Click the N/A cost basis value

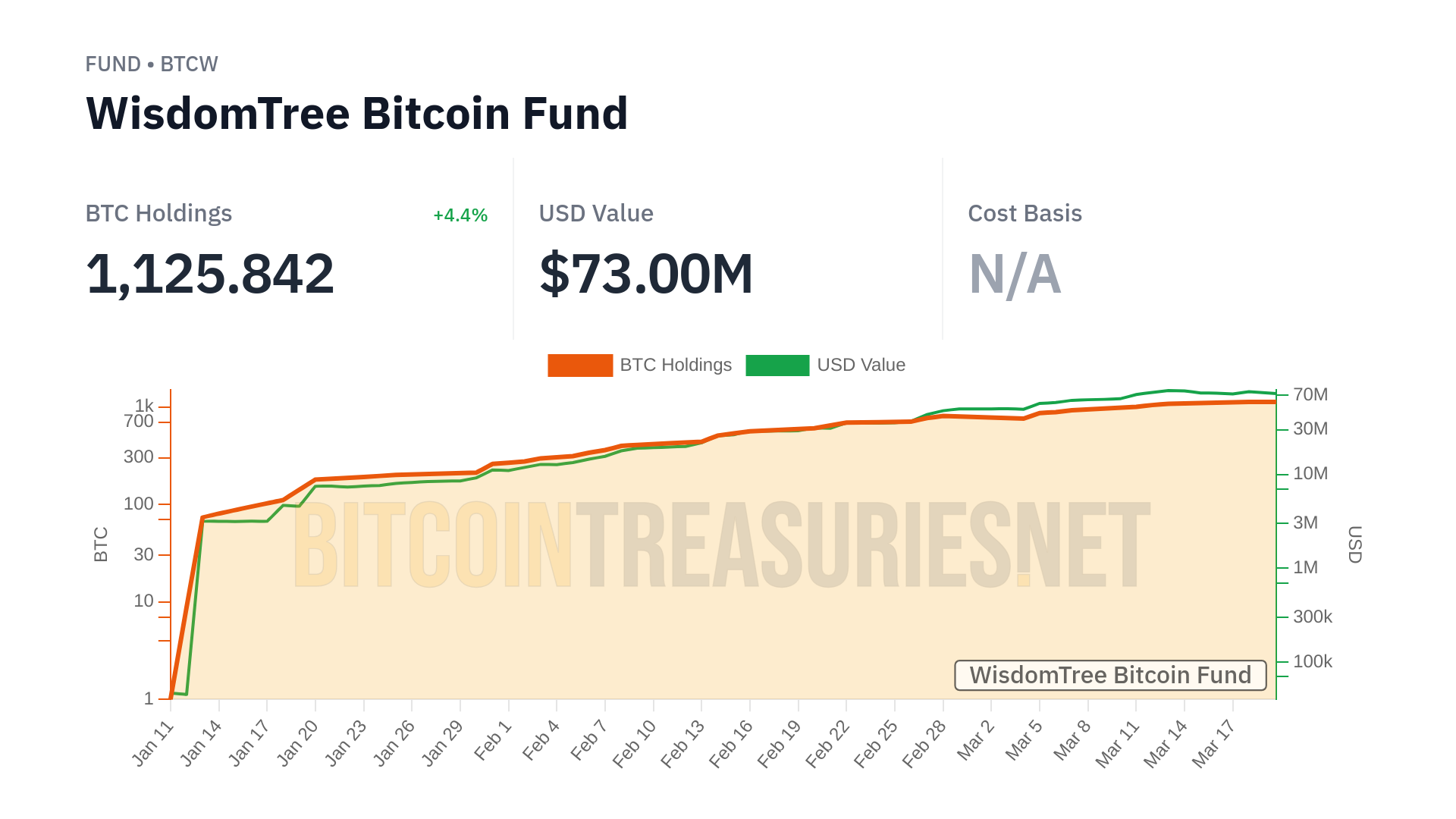coord(1015,274)
